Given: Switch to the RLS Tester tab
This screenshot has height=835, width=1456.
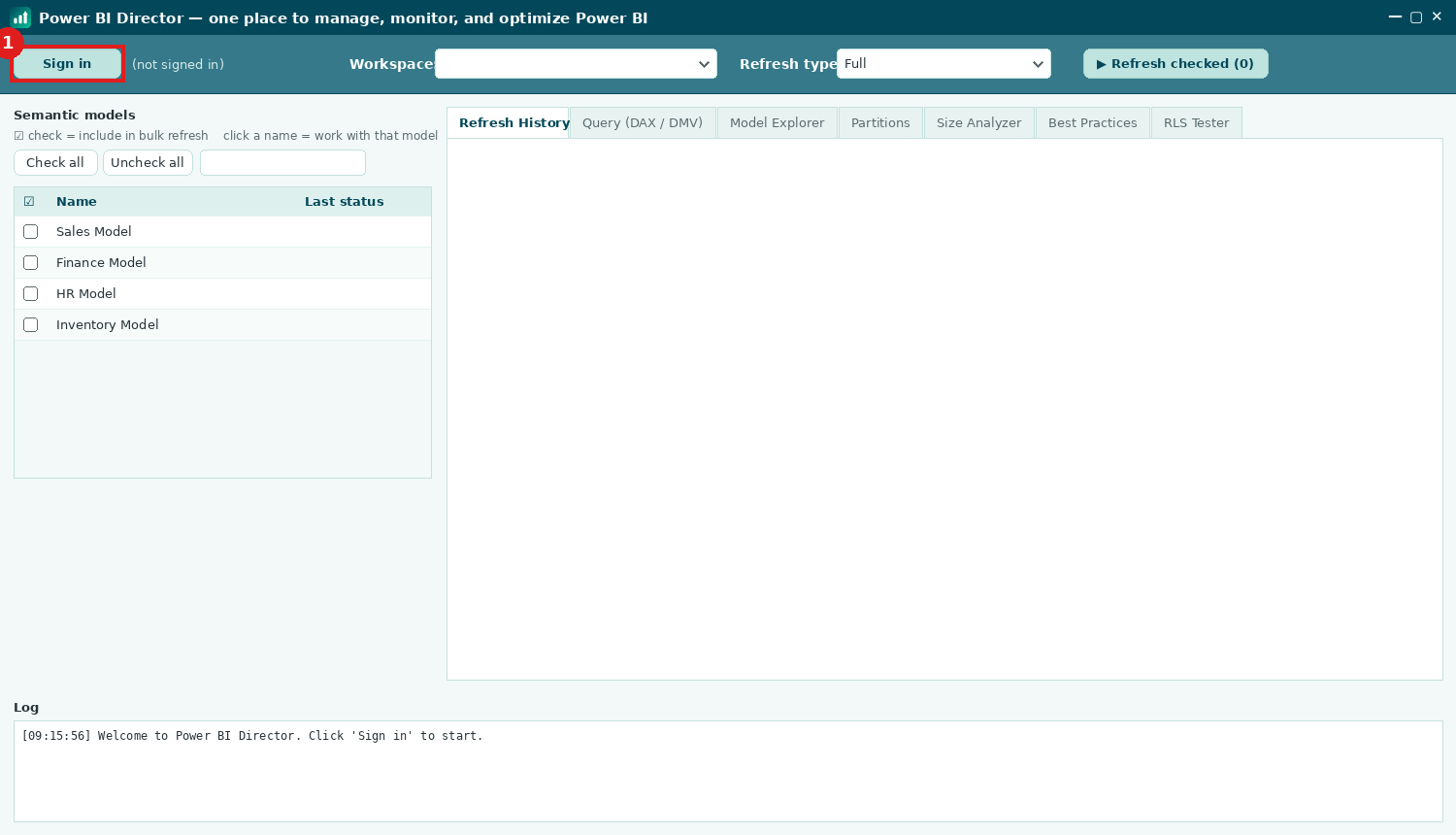Looking at the screenshot, I should click(1197, 123).
